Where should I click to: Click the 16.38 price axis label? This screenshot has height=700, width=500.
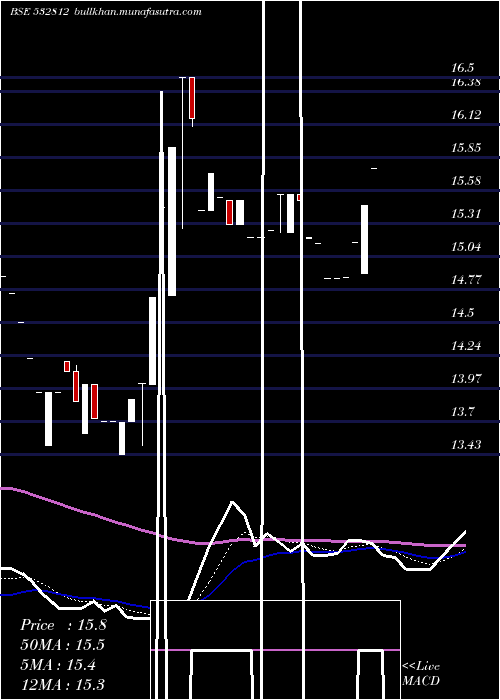pyautogui.click(x=466, y=82)
